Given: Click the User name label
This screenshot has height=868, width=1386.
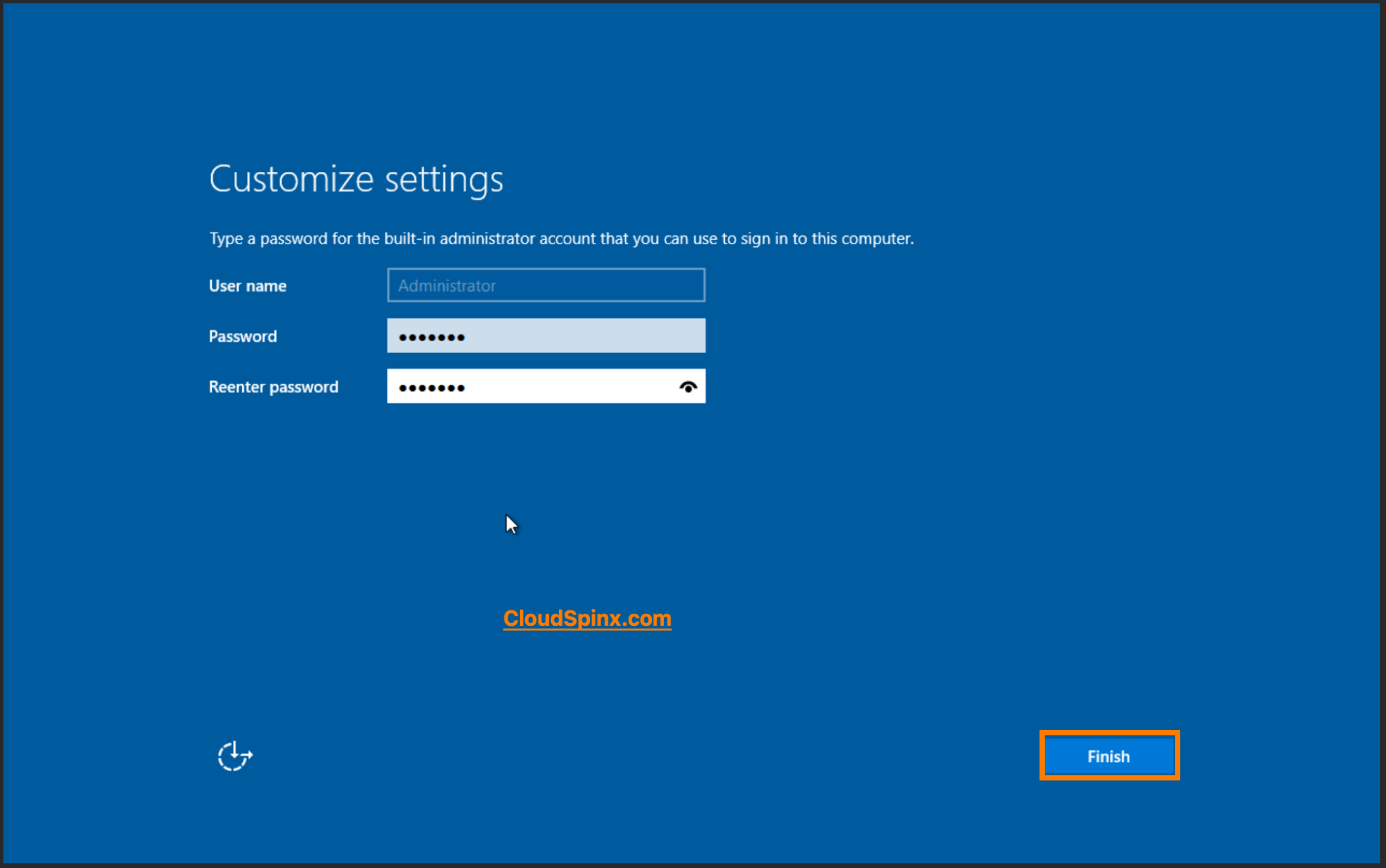Looking at the screenshot, I should click(247, 285).
